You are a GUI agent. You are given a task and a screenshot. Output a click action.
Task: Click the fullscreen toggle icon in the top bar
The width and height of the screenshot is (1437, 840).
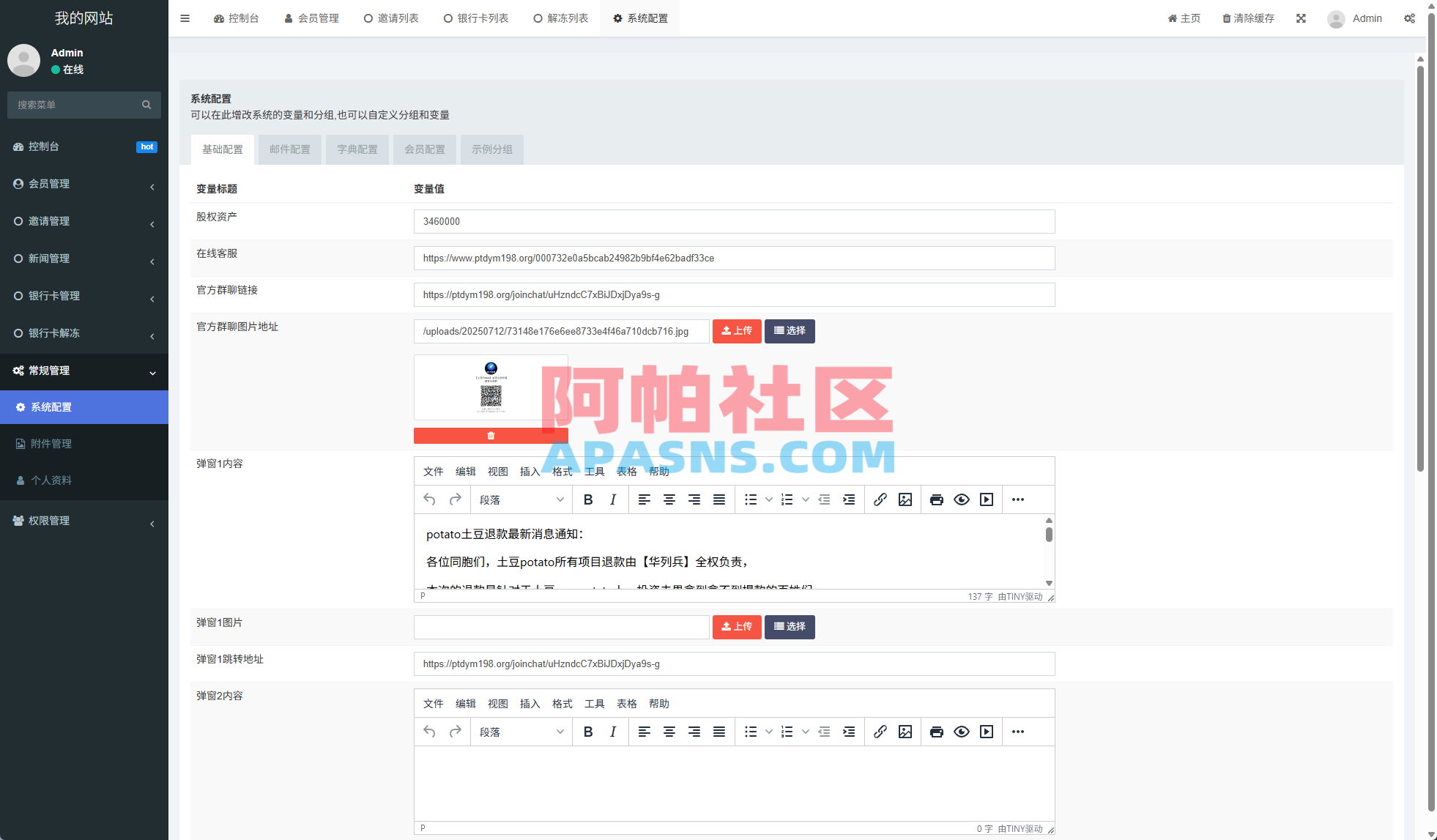coord(1301,18)
